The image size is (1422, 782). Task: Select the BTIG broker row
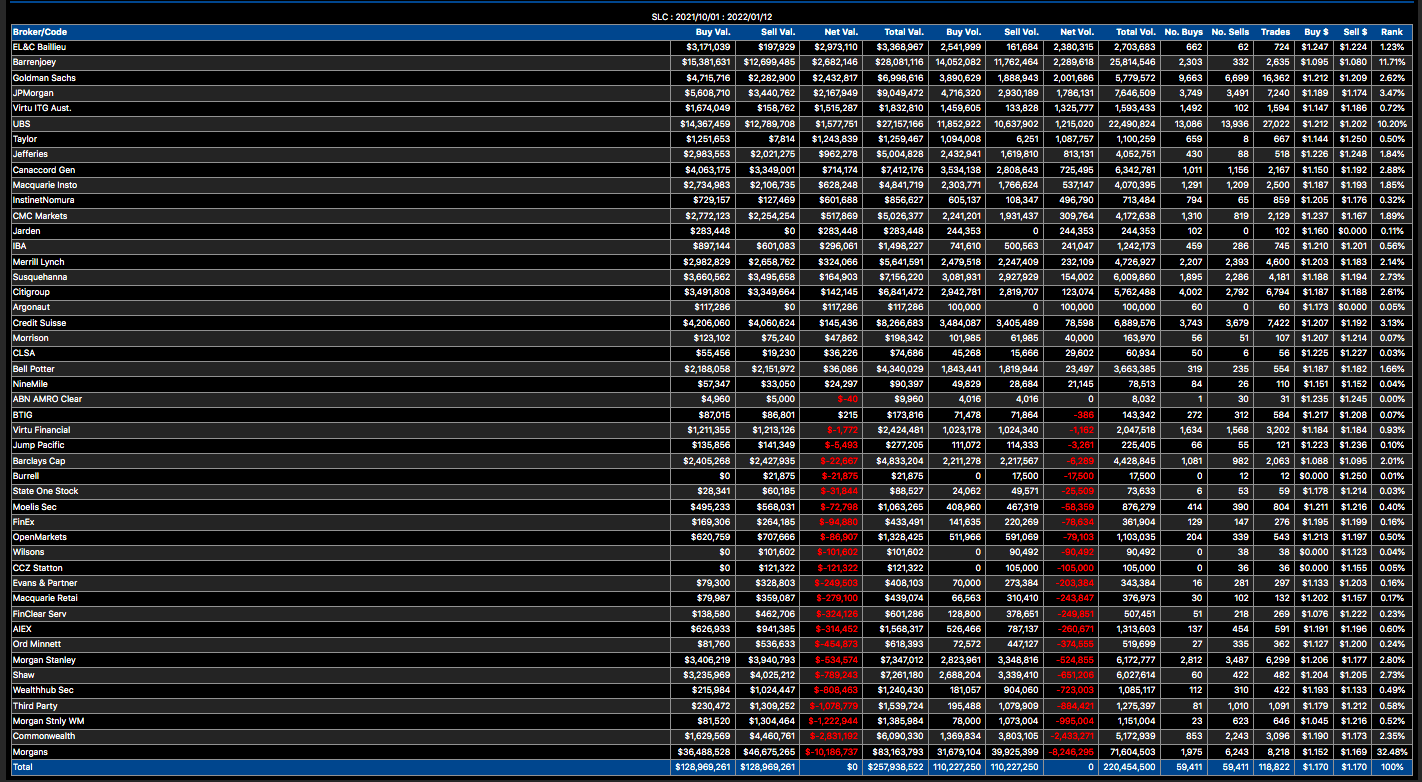coord(709,414)
